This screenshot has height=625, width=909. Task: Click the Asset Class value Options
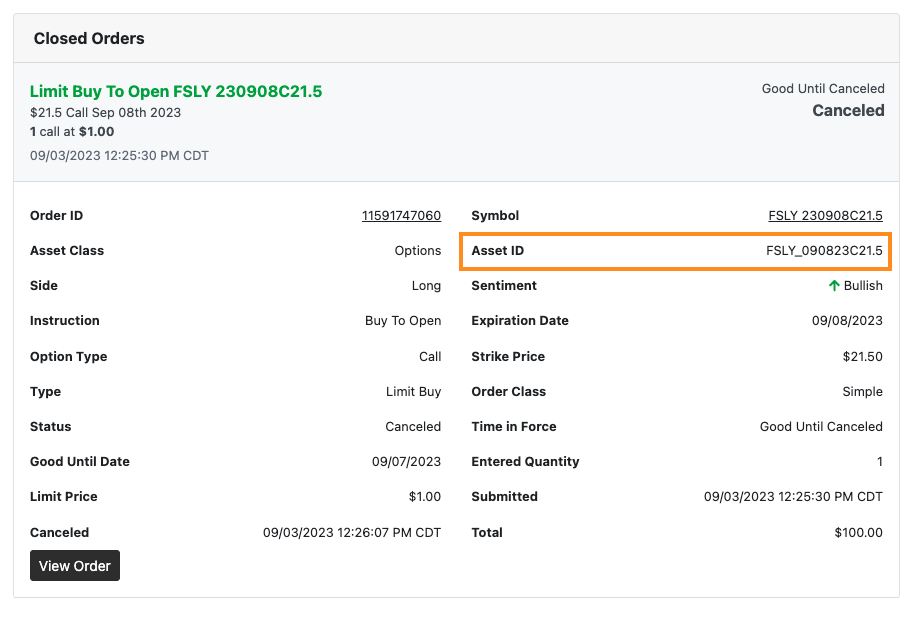pos(417,251)
